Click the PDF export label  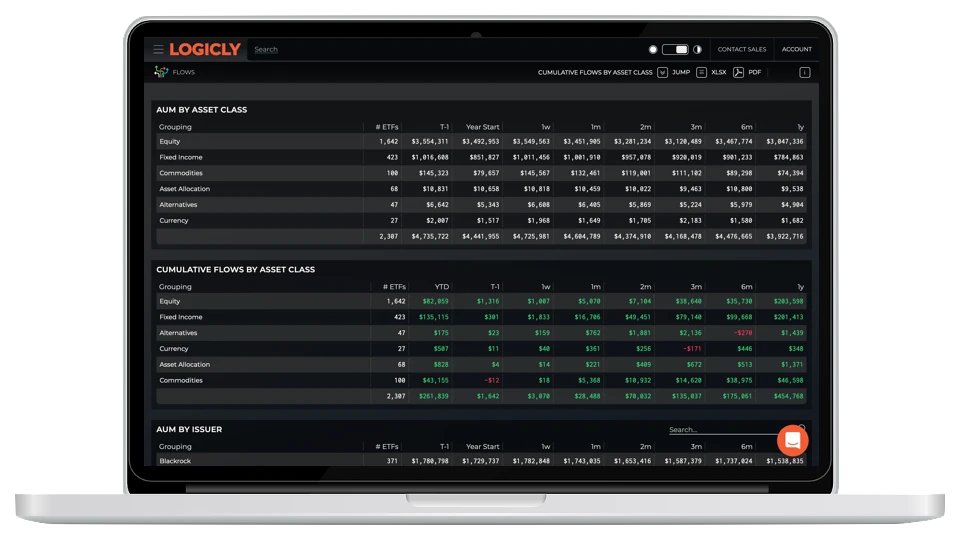(x=755, y=72)
